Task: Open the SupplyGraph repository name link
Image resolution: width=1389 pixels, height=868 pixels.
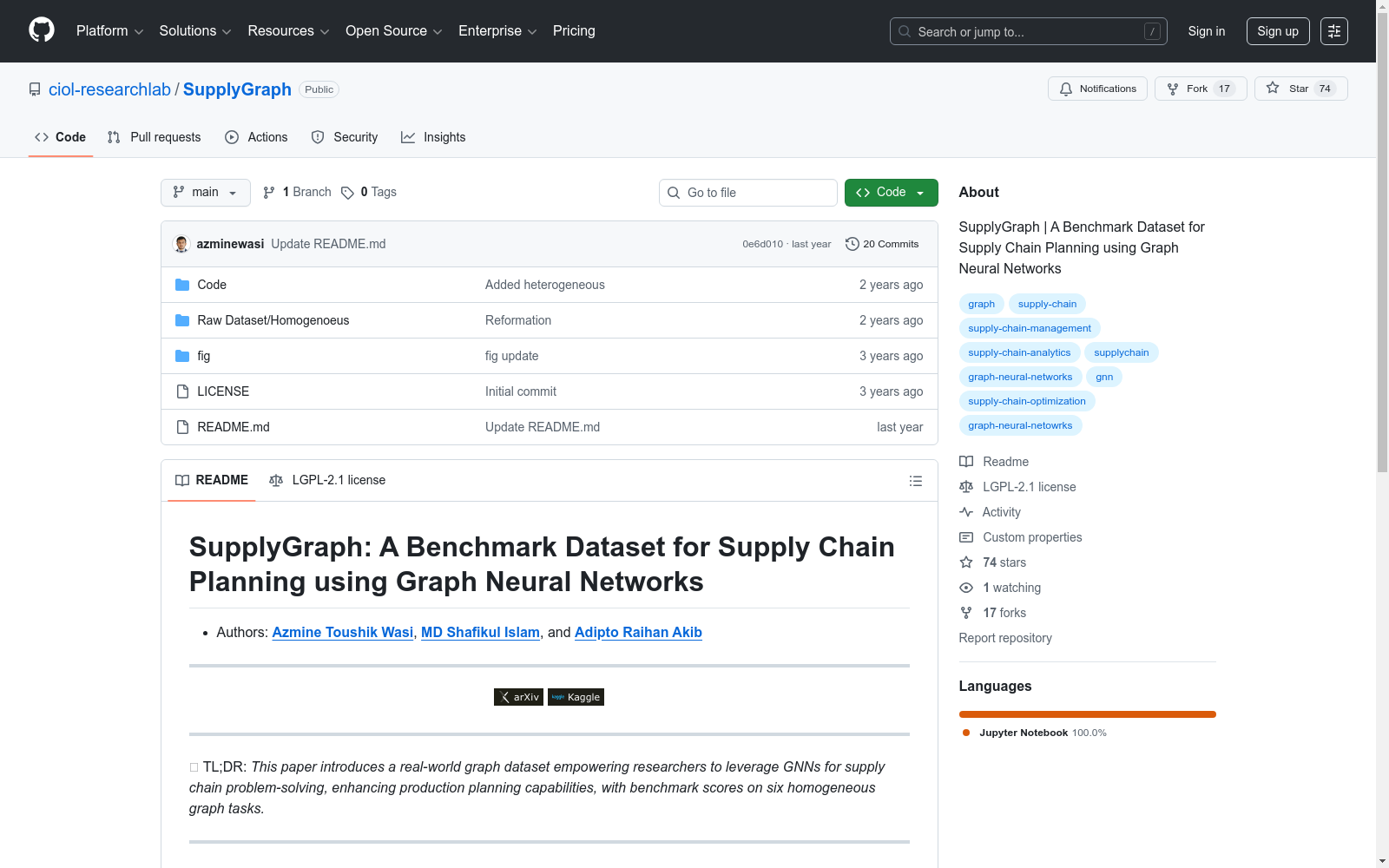Action: 237,89
